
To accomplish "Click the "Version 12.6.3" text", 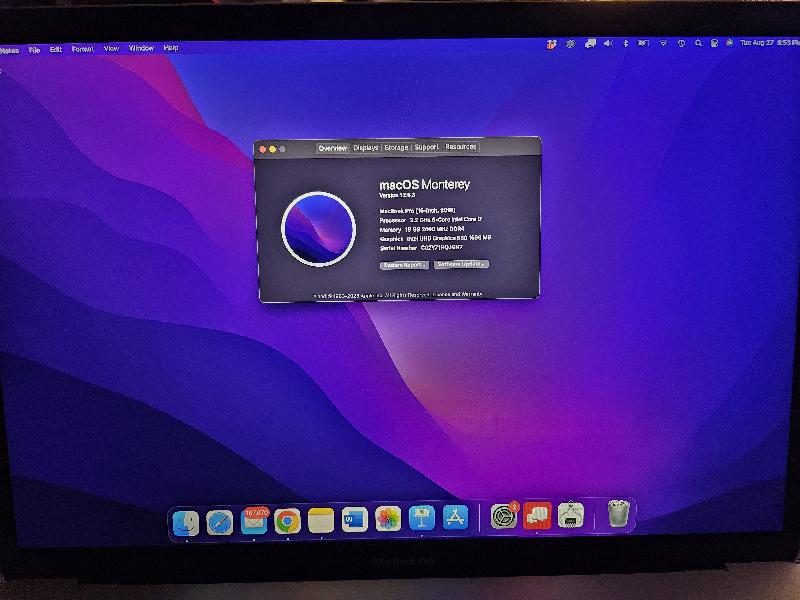I will tap(397, 195).
